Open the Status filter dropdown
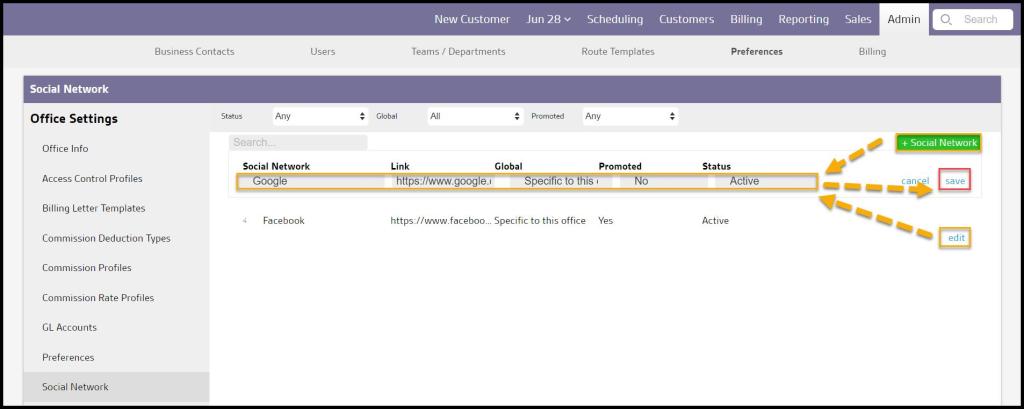Image resolution: width=1024 pixels, height=409 pixels. pos(319,116)
